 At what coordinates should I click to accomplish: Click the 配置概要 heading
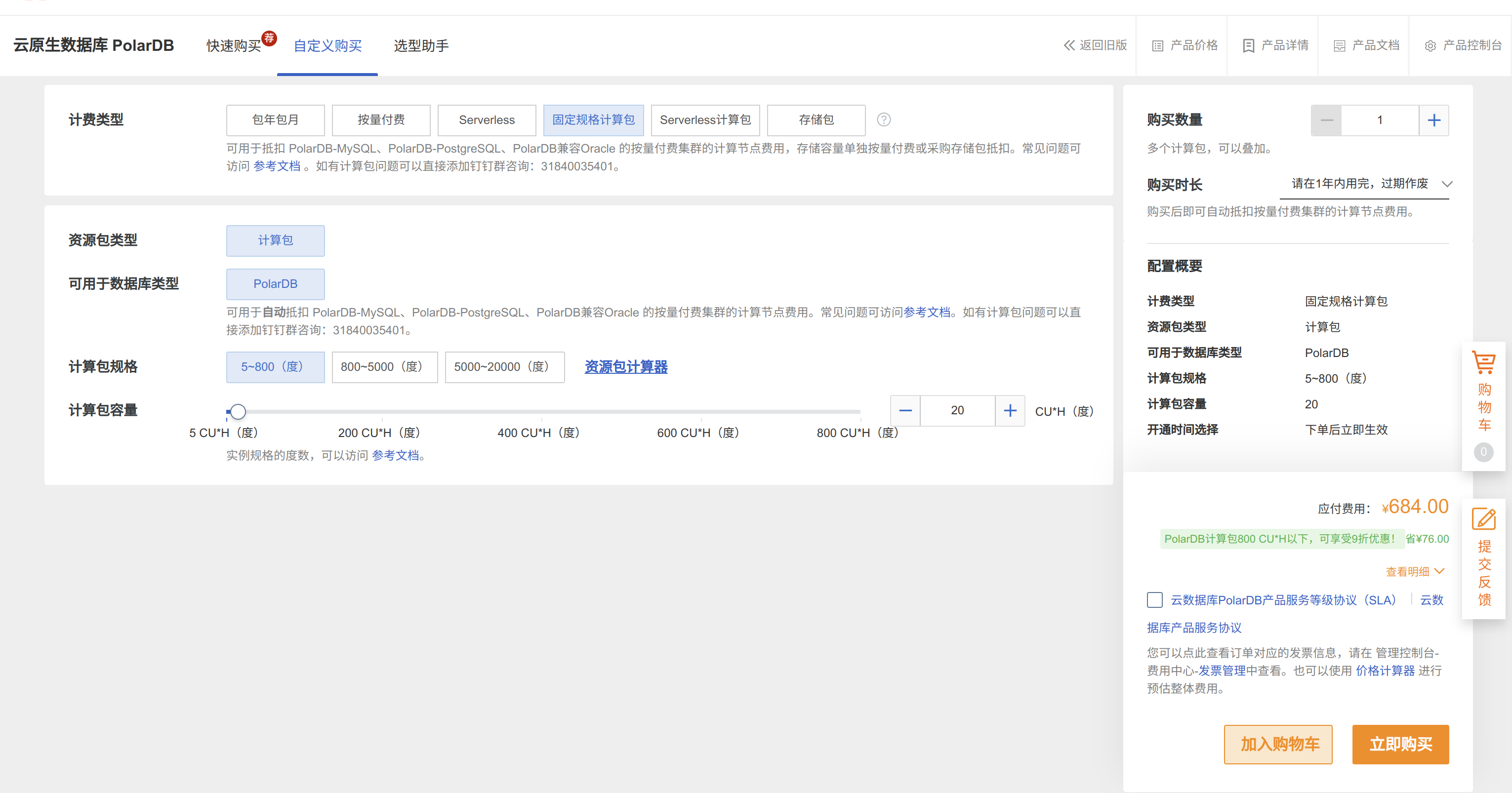[x=1175, y=266]
